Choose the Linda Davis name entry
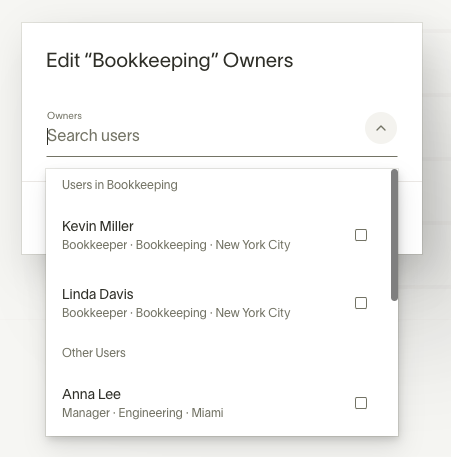 click(x=98, y=294)
